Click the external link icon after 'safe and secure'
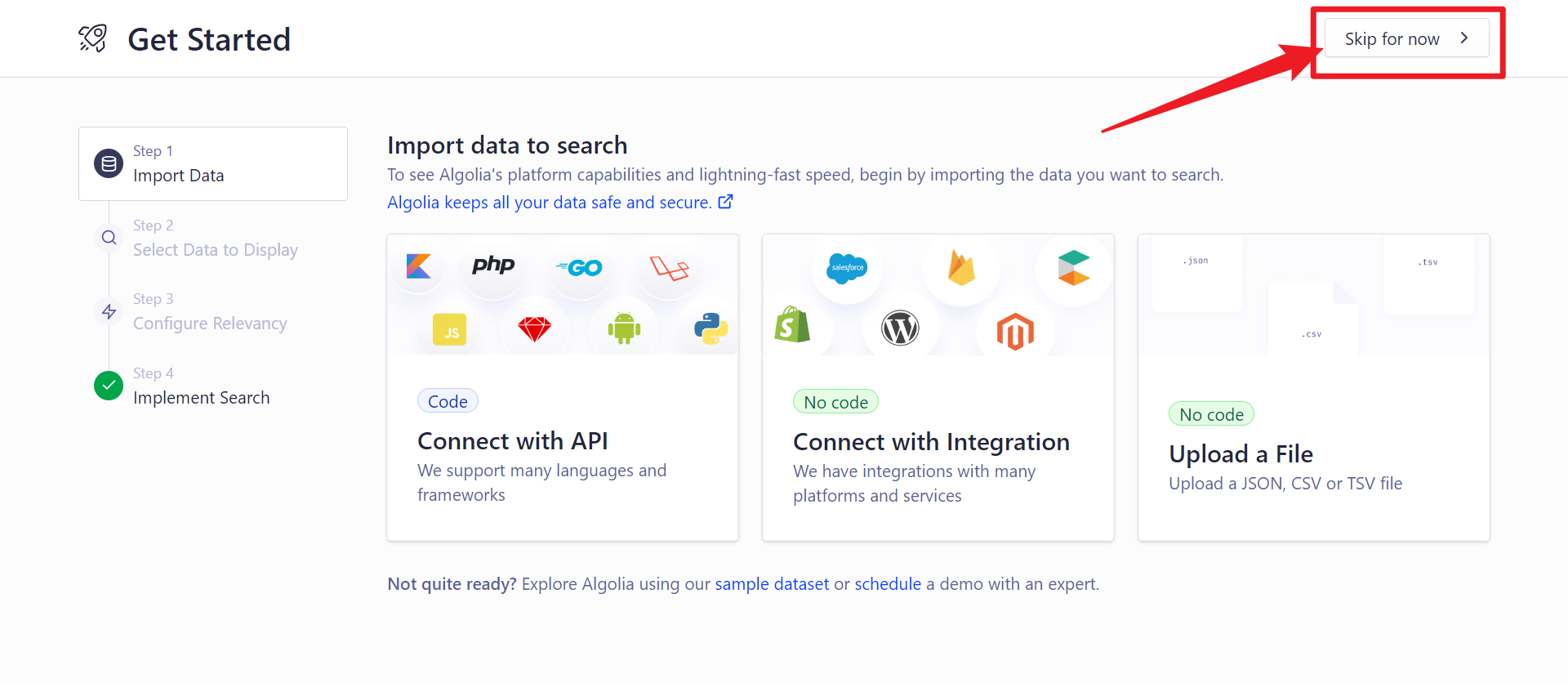 click(725, 201)
